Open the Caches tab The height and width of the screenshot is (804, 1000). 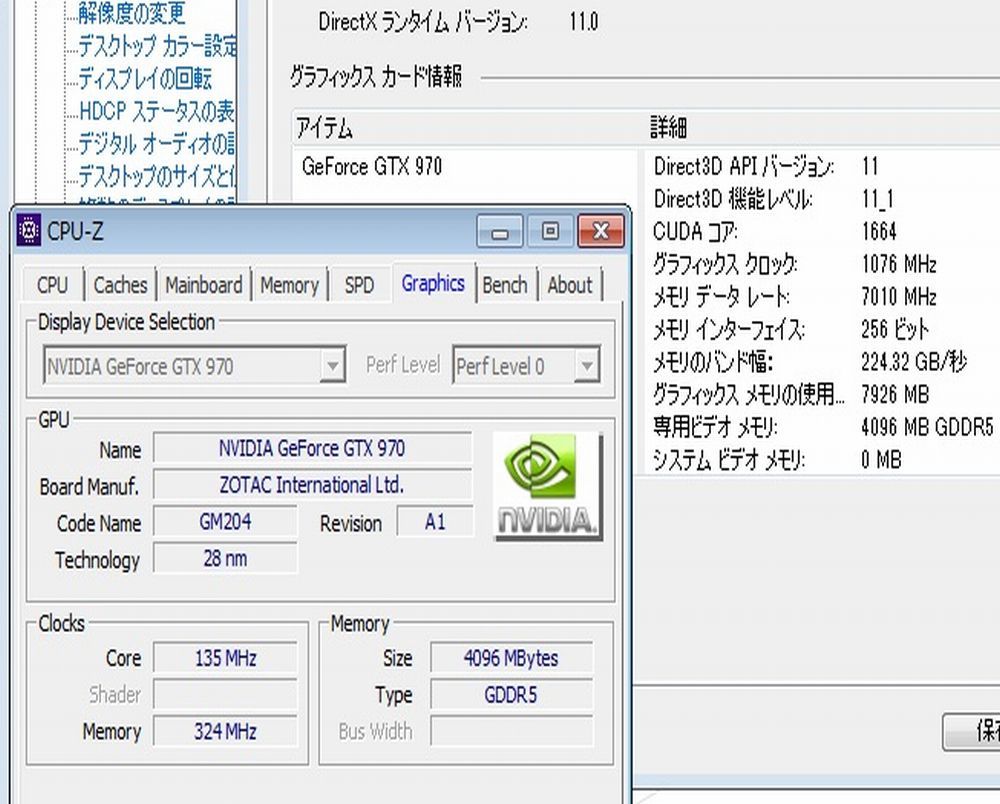tap(120, 285)
